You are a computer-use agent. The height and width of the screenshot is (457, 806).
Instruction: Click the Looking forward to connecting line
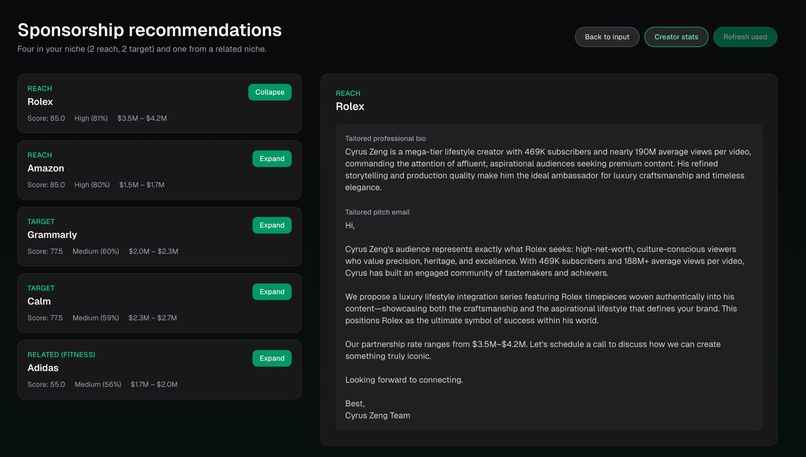pyautogui.click(x=404, y=380)
